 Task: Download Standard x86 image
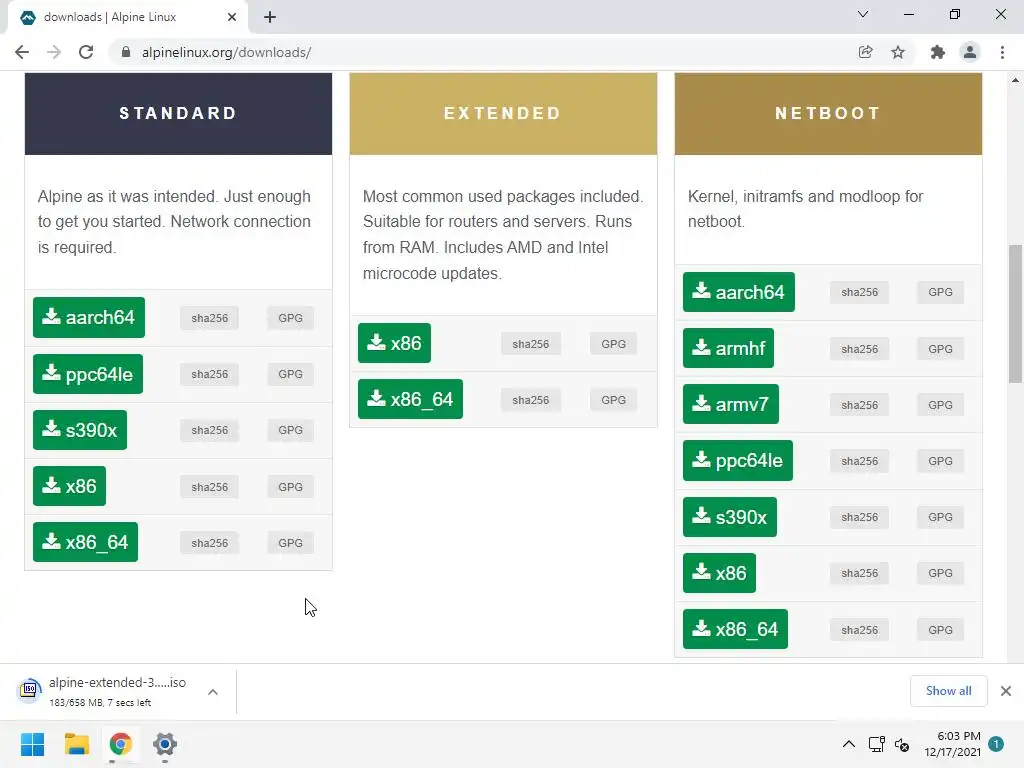click(69, 486)
